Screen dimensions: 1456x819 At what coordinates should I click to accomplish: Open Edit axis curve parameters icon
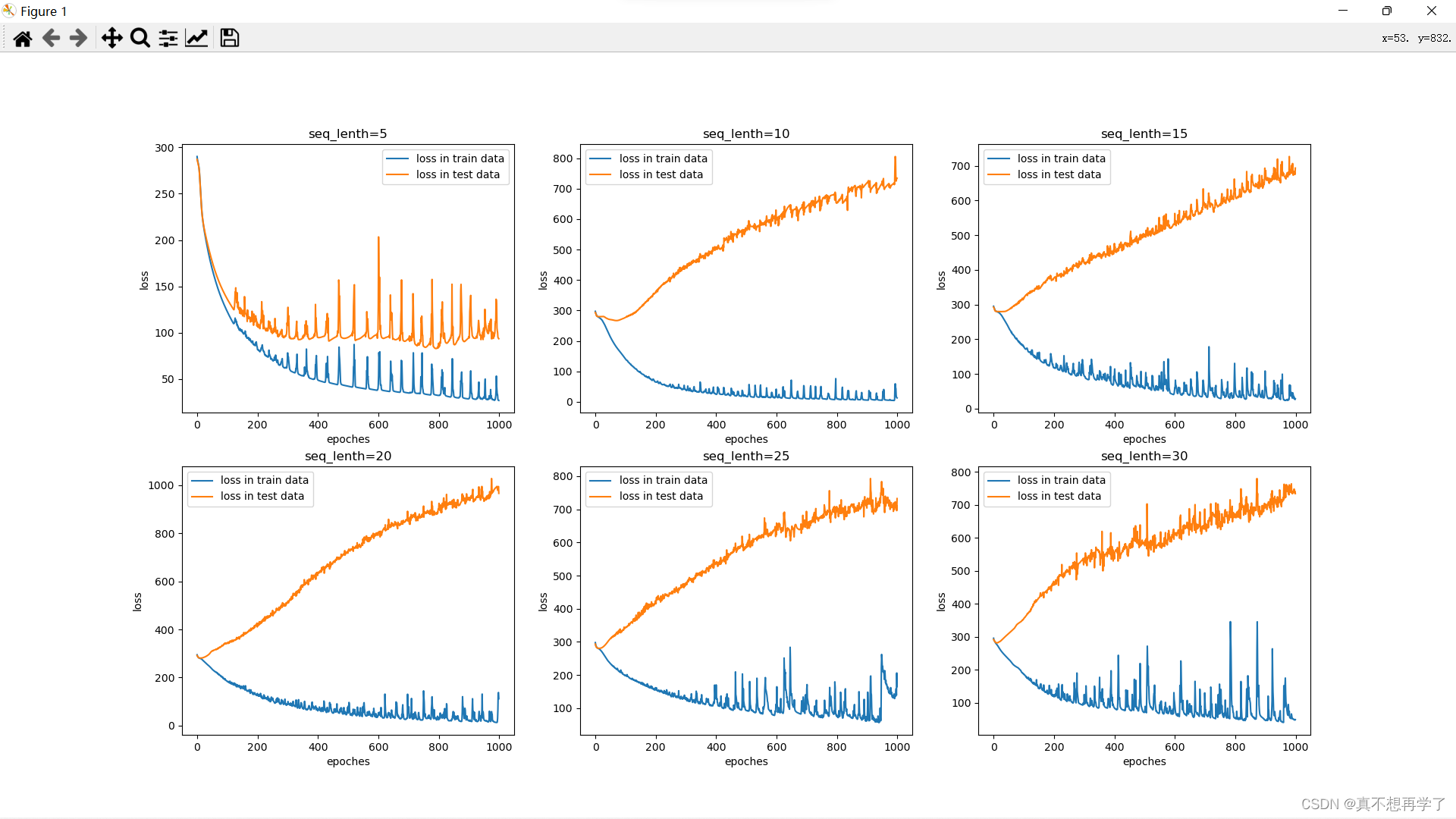click(196, 39)
